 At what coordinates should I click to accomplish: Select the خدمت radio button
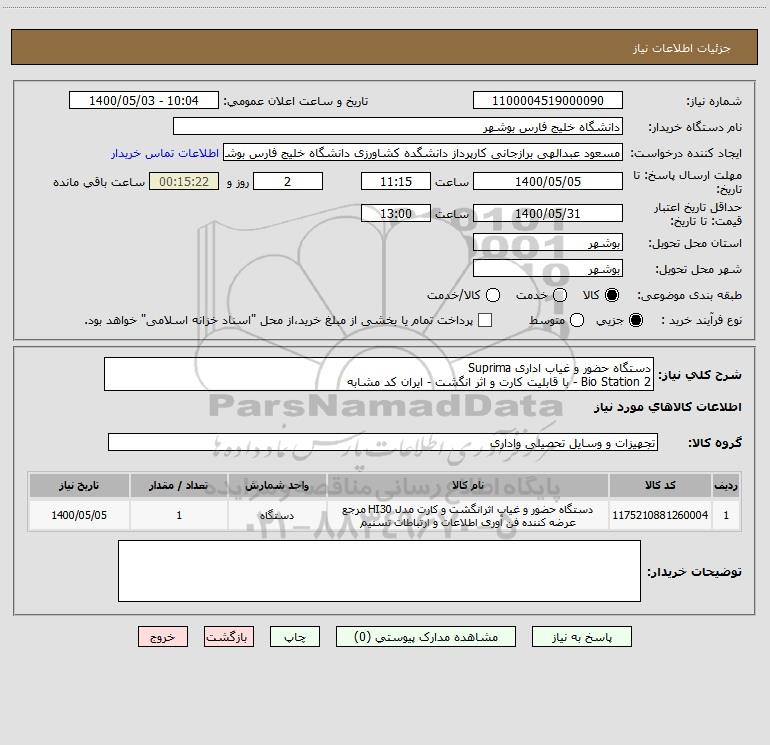[x=560, y=295]
